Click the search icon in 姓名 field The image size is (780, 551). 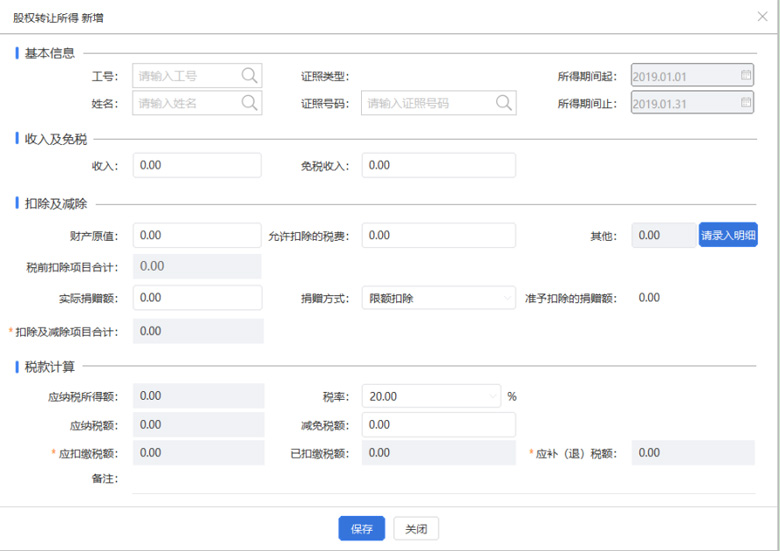click(249, 102)
